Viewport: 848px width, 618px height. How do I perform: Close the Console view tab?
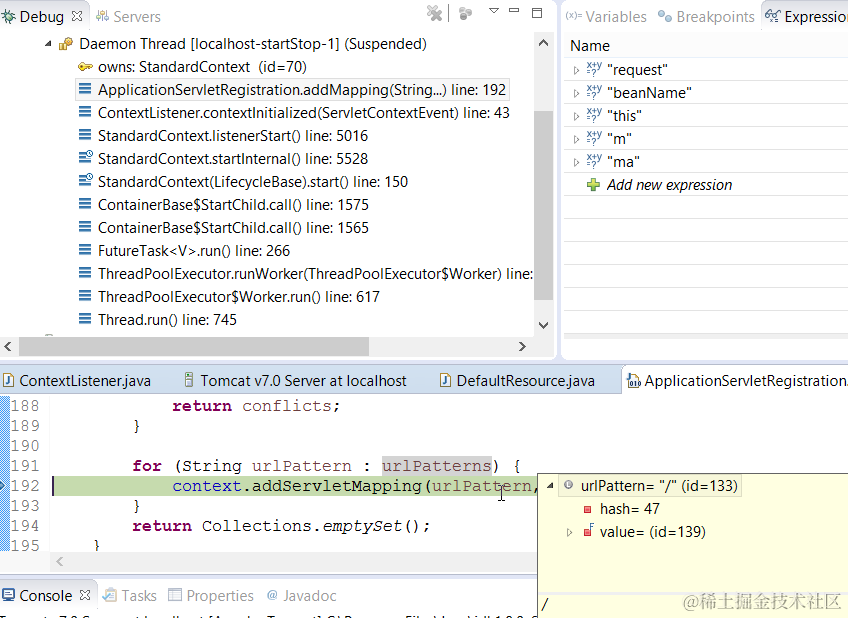point(85,595)
